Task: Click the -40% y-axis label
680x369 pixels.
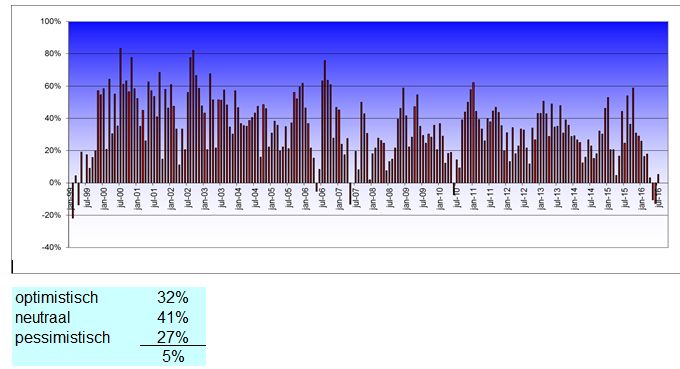Action: (x=52, y=247)
